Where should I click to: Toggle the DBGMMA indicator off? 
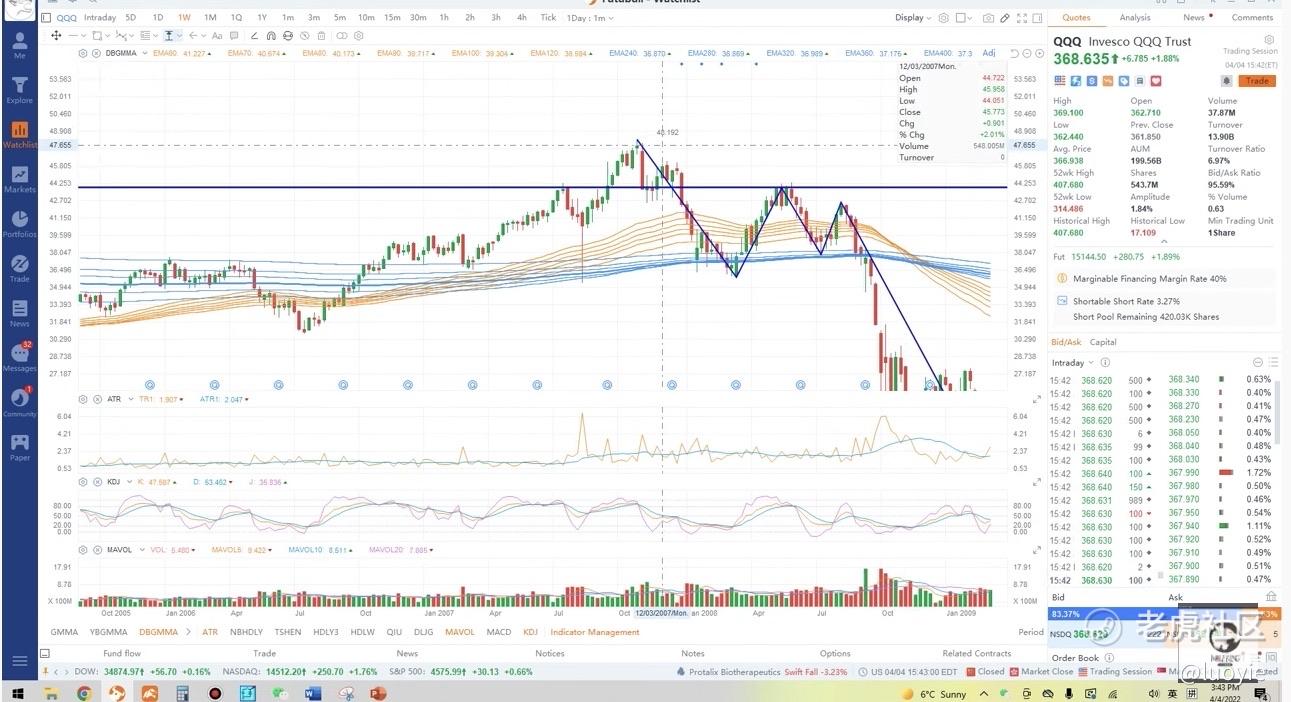[158, 632]
